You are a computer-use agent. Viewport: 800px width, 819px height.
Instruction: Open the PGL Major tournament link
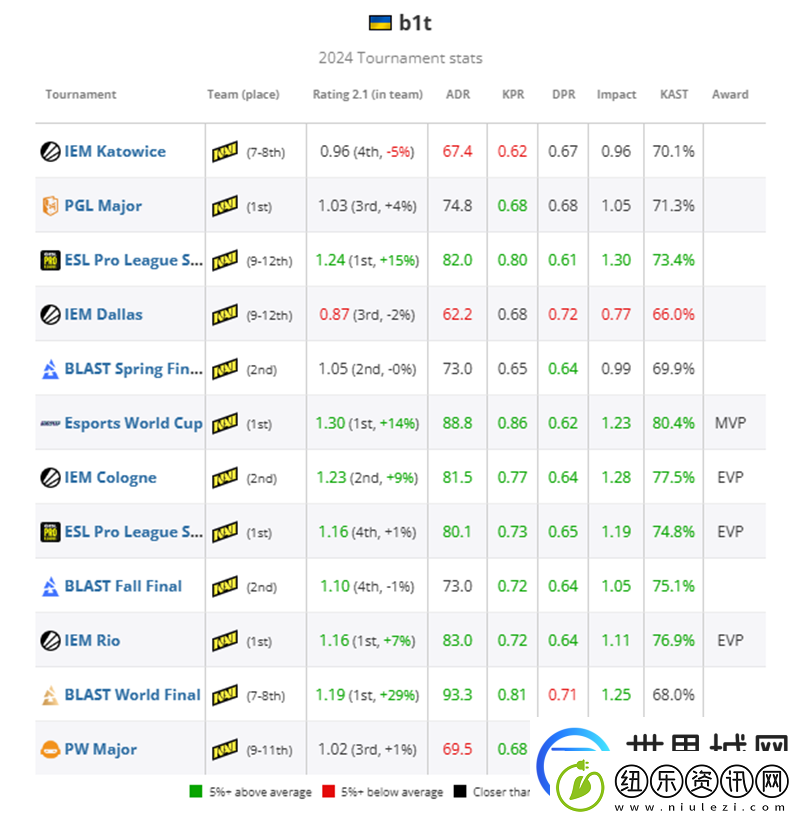(103, 206)
